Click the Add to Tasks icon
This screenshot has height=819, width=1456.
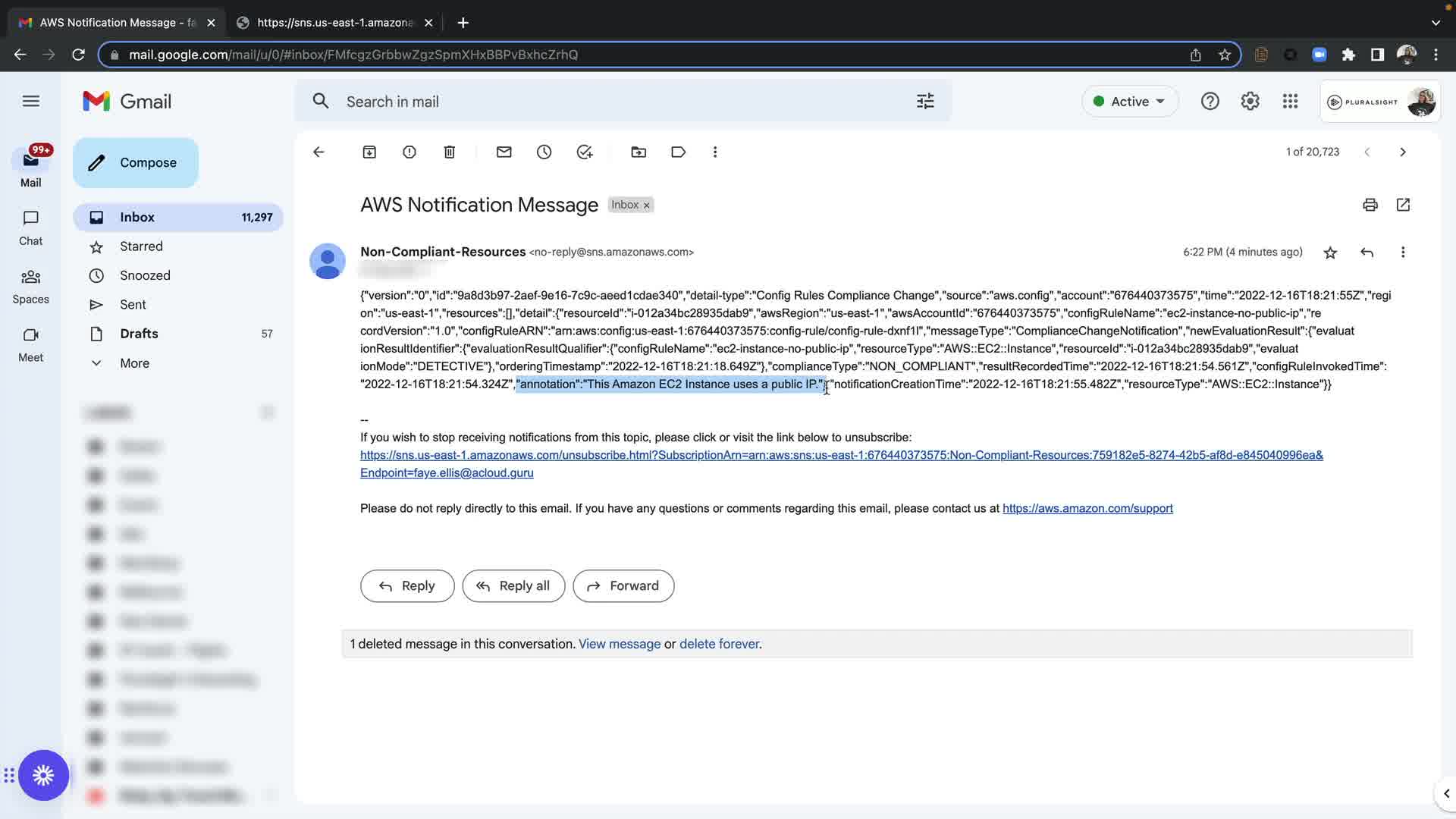pos(585,152)
